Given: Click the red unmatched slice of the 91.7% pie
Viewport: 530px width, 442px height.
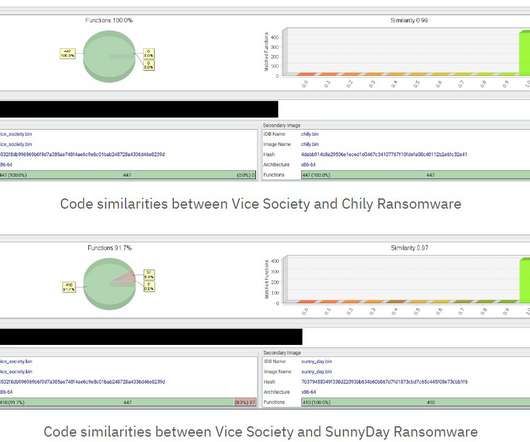Looking at the screenshot, I should pos(125,279).
